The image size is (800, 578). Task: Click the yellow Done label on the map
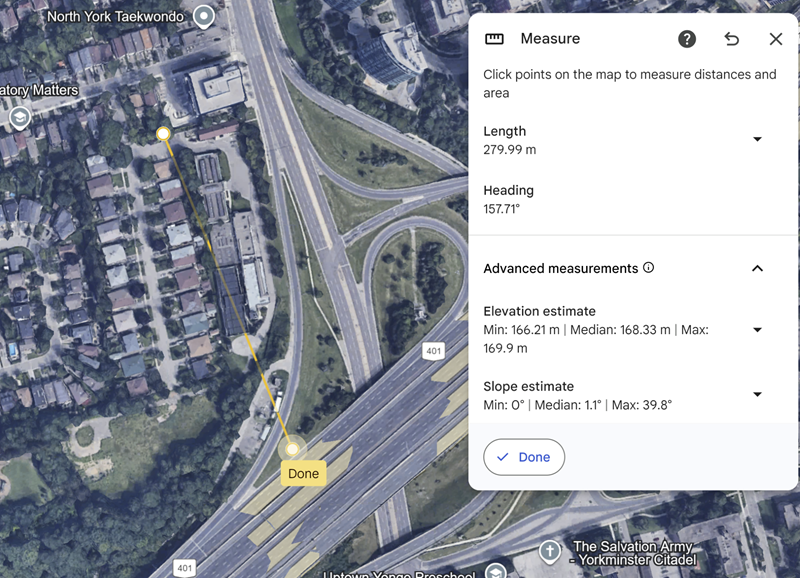[303, 474]
